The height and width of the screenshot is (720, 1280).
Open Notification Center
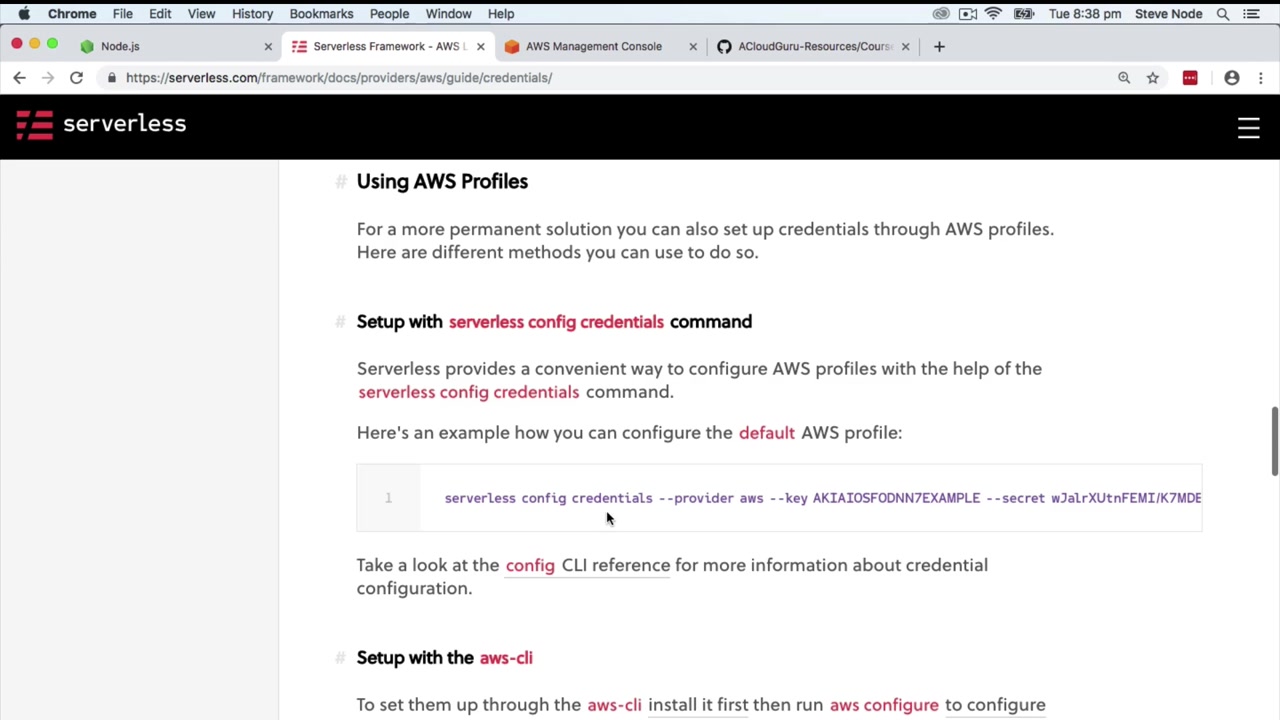tap(1251, 14)
